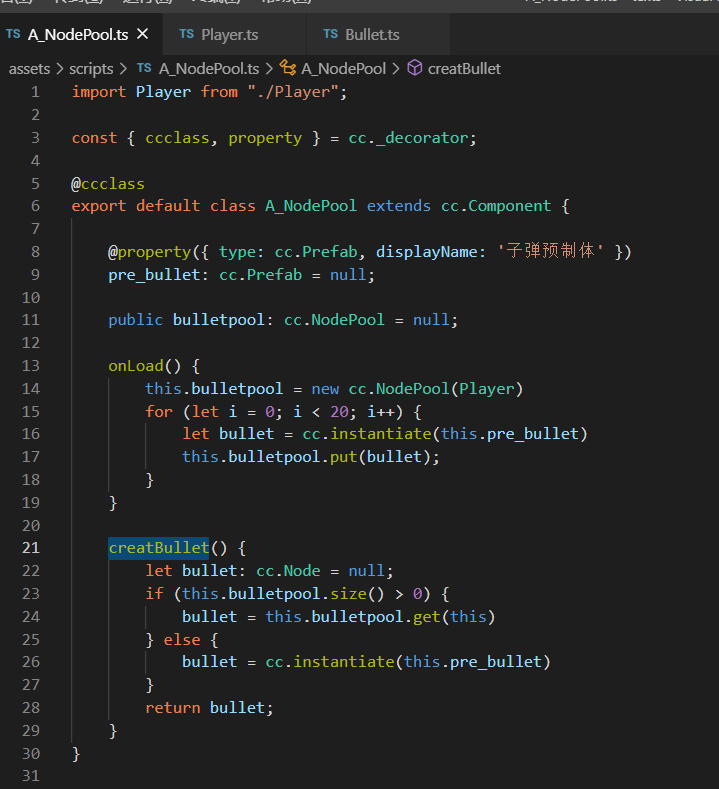The width and height of the screenshot is (719, 789).
Task: Click 'cc.Node' type on line 22
Action: coord(288,571)
